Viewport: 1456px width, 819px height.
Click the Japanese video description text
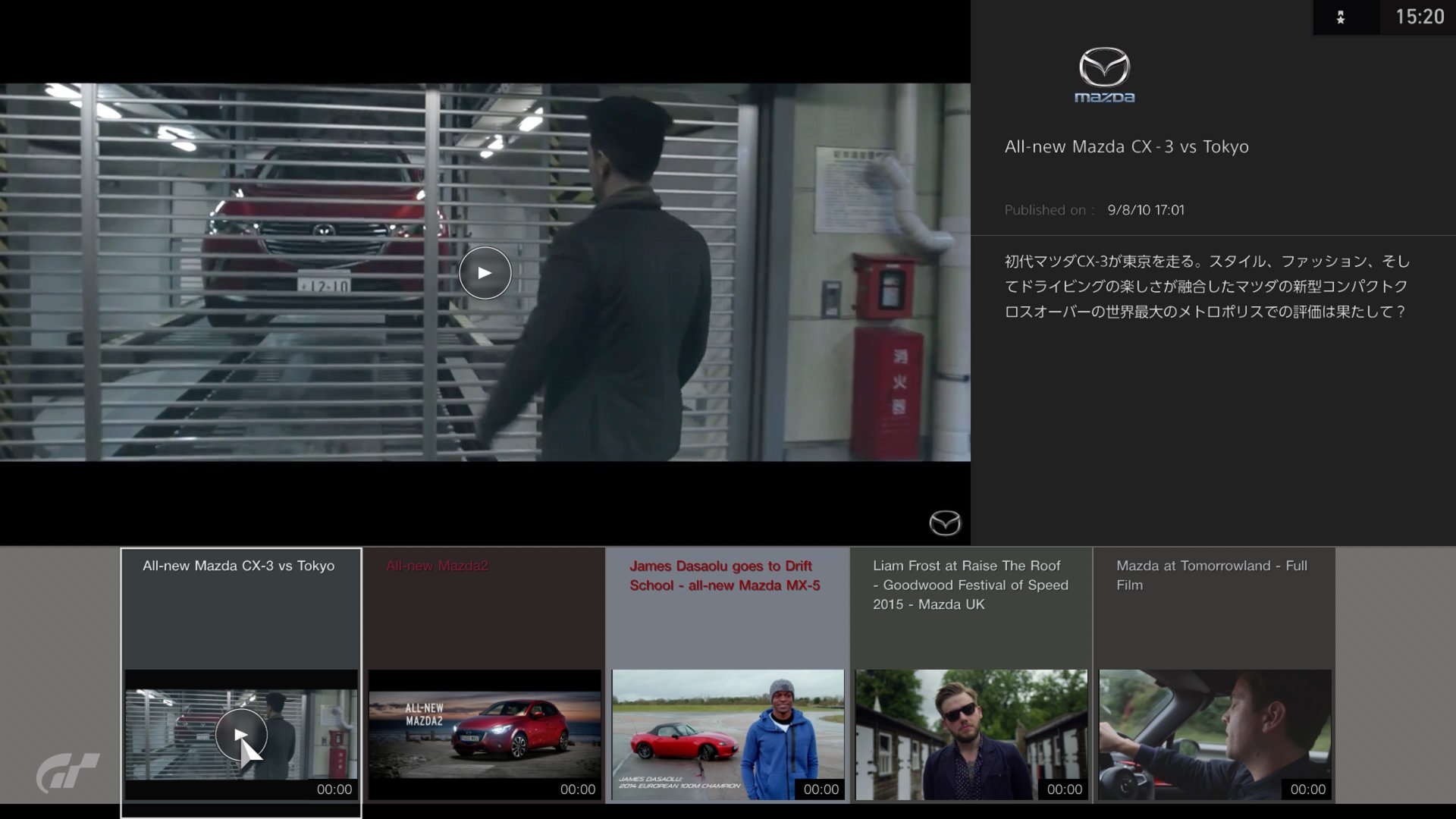[1206, 287]
